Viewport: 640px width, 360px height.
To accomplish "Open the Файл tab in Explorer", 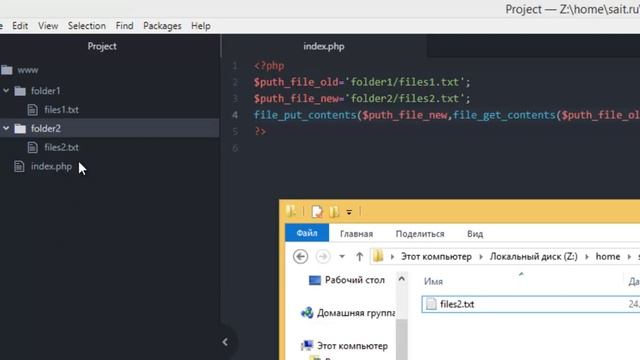I will (x=307, y=233).
